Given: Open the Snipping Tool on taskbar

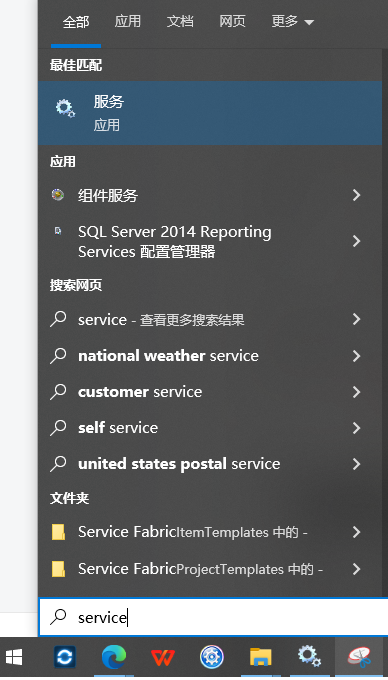Looking at the screenshot, I should tap(359, 657).
